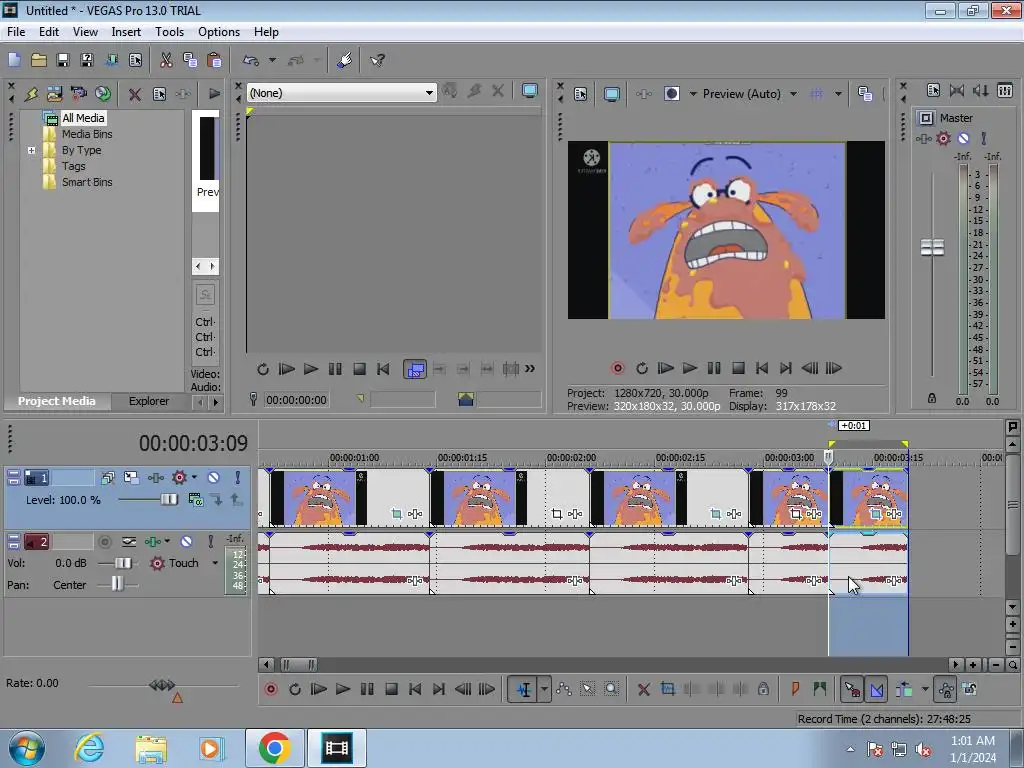Click the first video clip thumbnail on track 1

tap(319, 498)
